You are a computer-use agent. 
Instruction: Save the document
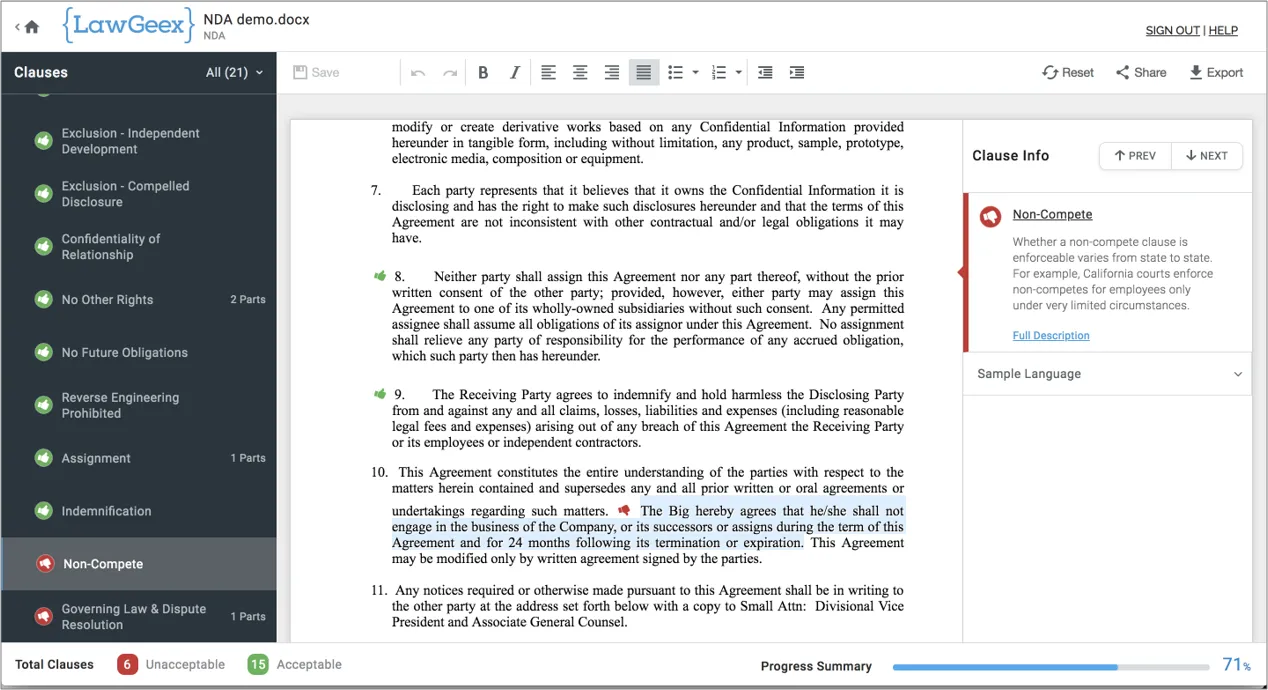(x=316, y=73)
